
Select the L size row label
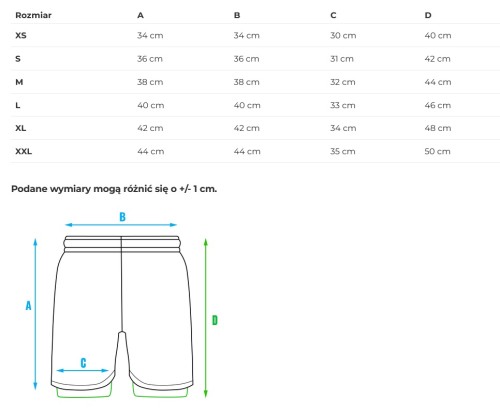click(x=18, y=105)
